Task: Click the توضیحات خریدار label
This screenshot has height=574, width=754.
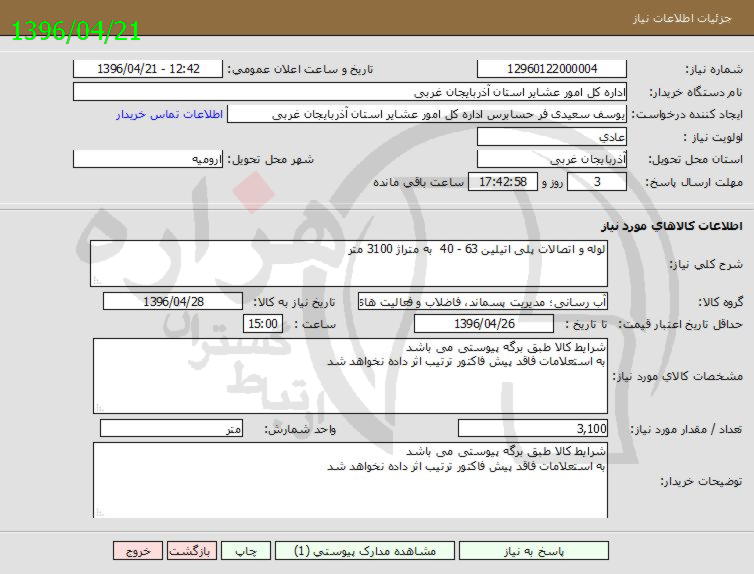Action: [x=702, y=481]
